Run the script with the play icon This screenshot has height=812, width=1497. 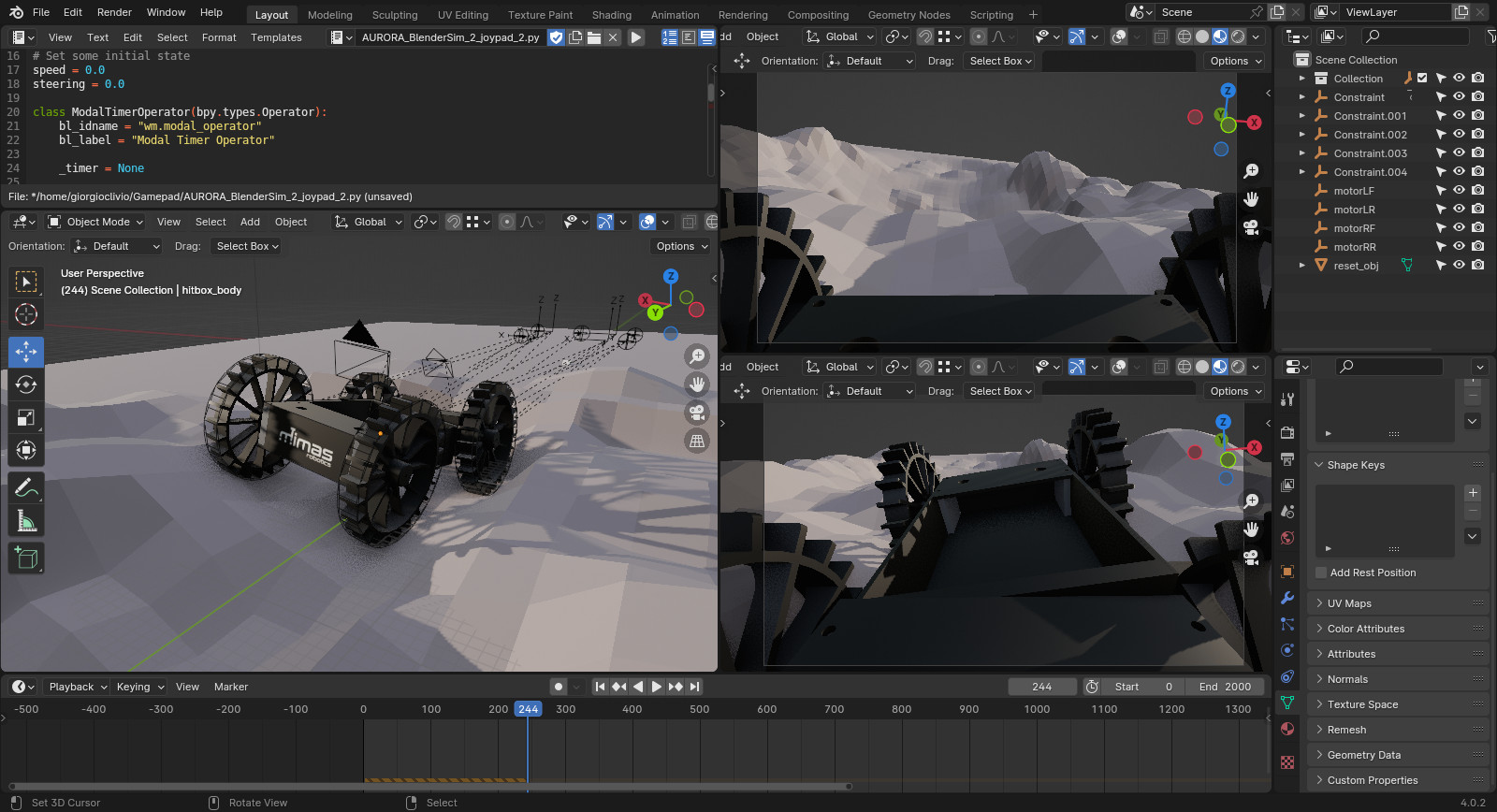coord(636,37)
